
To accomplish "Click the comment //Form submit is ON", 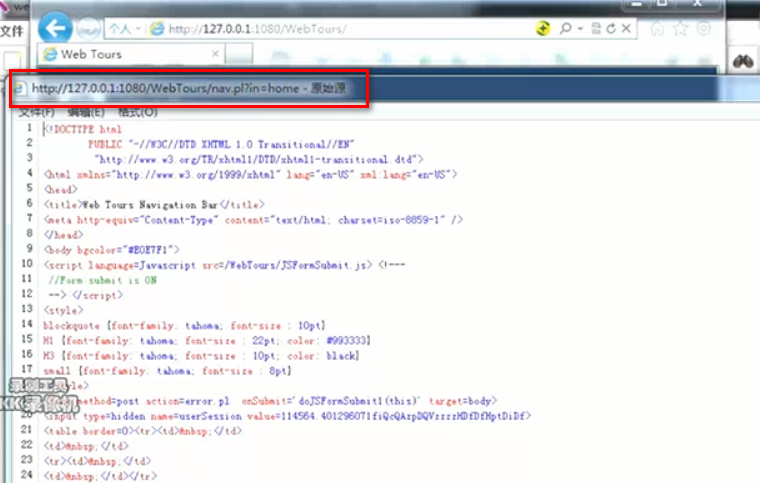I will [103, 280].
